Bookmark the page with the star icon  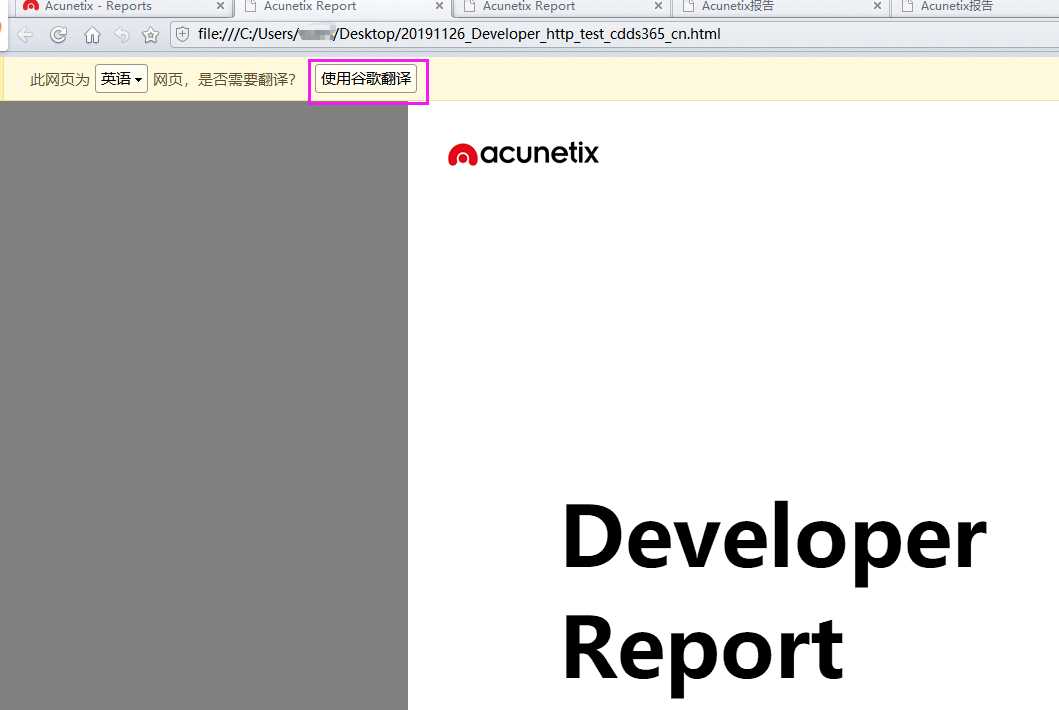[151, 34]
